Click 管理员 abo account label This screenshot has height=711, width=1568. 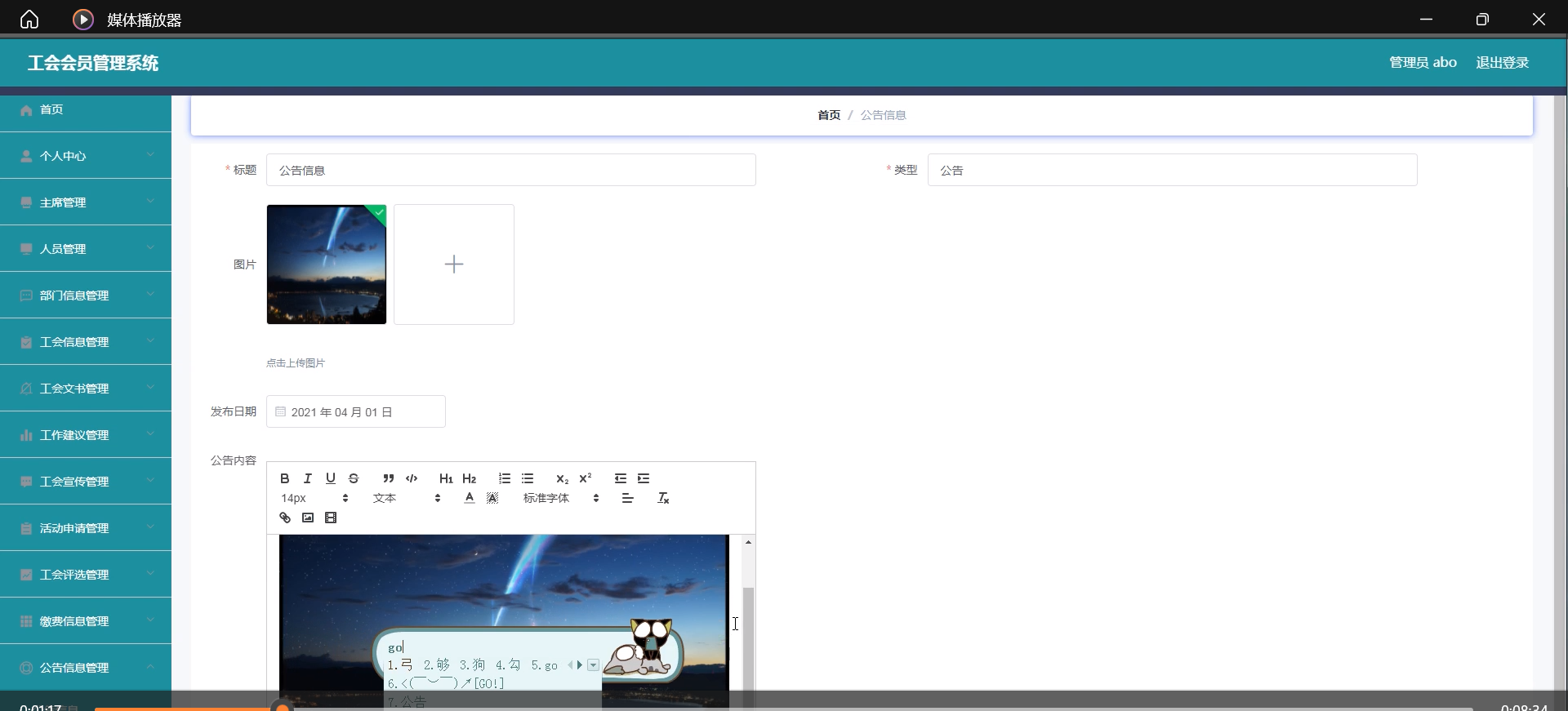(x=1423, y=63)
